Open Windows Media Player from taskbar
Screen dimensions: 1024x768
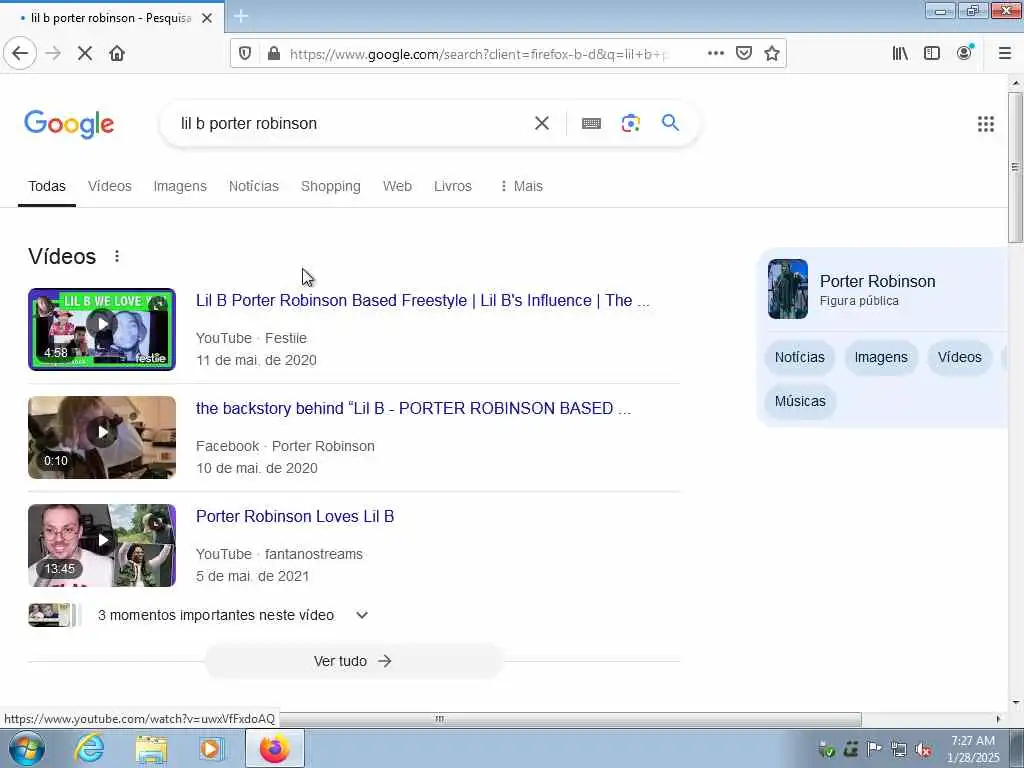click(211, 748)
